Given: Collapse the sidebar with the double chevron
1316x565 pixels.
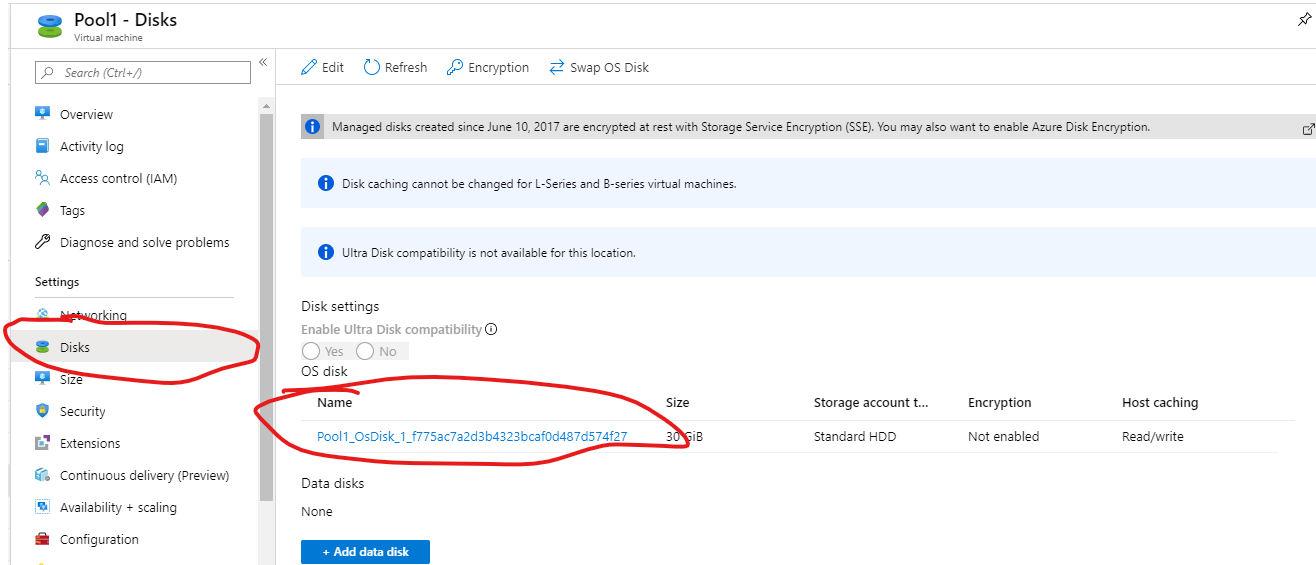Looking at the screenshot, I should pyautogui.click(x=263, y=62).
